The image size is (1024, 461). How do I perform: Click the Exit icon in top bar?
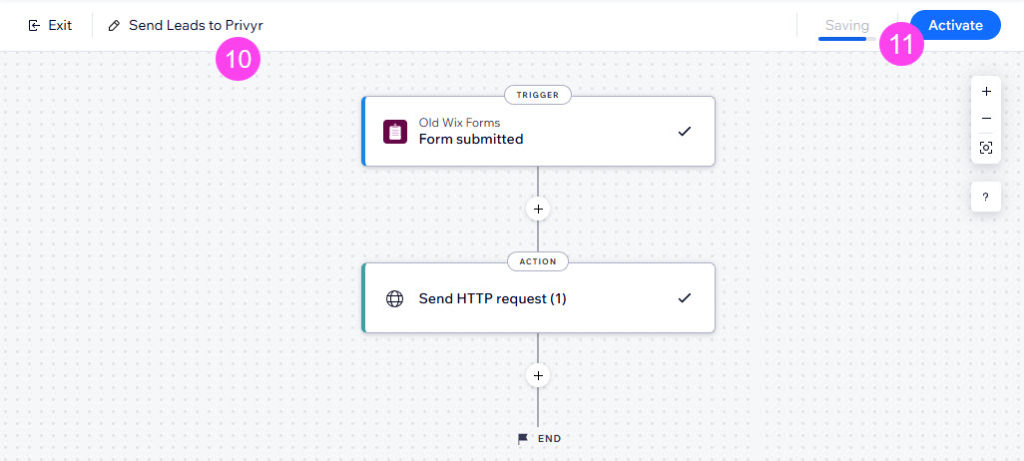[x=34, y=25]
